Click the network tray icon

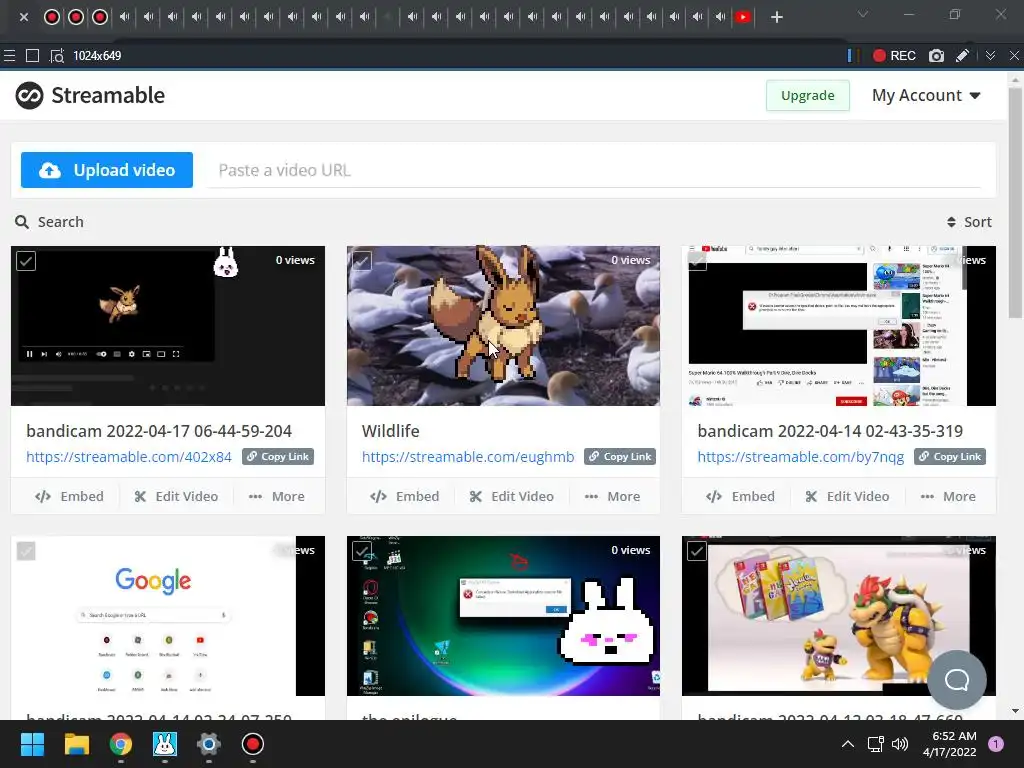[x=875, y=744]
